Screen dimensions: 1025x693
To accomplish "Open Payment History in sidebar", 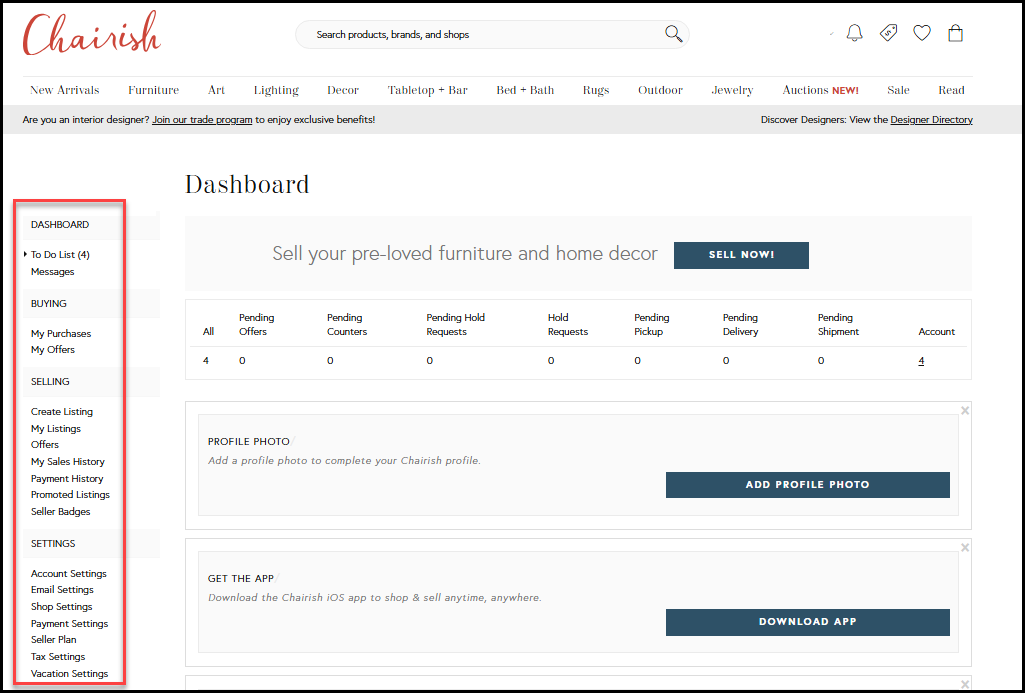I will click(67, 479).
